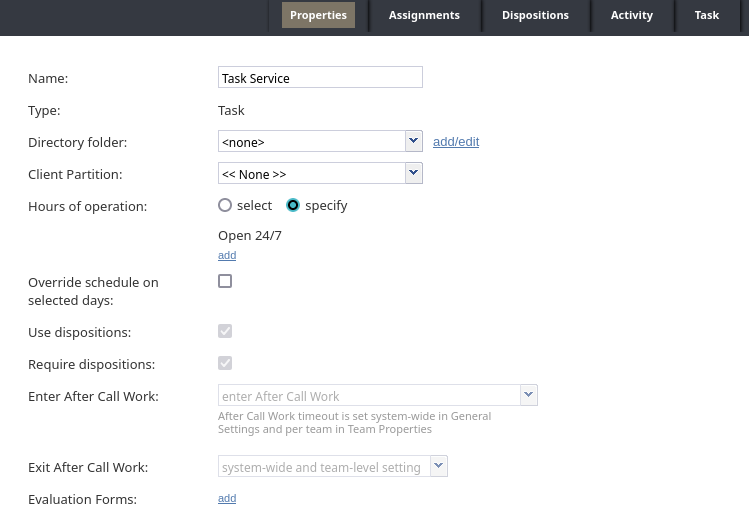Focus the Name field containing Task Service
This screenshot has width=749, height=531.
click(320, 77)
